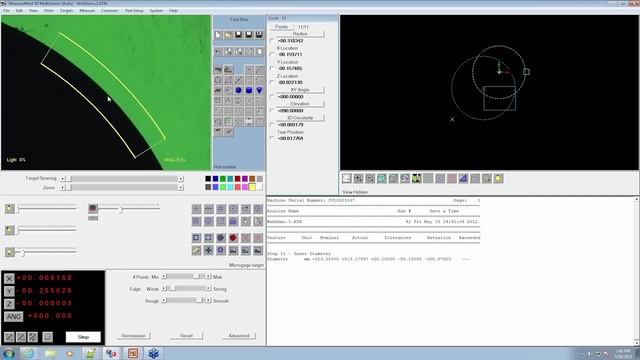This screenshot has height=360, width=640.
Task: Click the Stop button
Action: click(83, 337)
